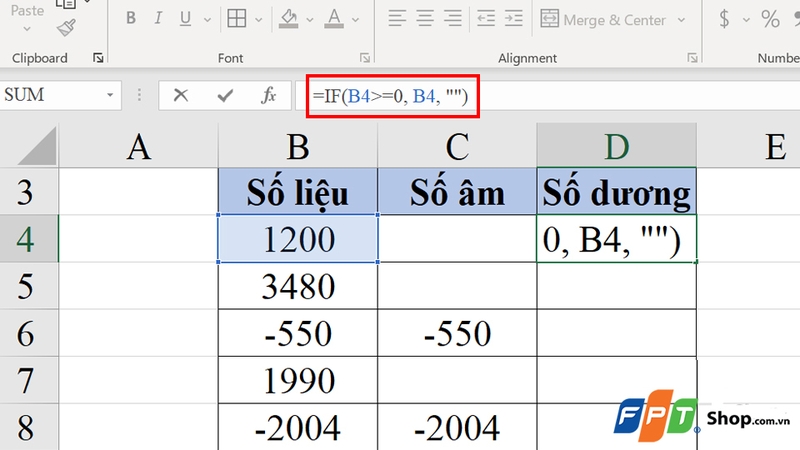Screen dimensions: 800x450
Task: Click empty cell C4
Action: [457, 239]
